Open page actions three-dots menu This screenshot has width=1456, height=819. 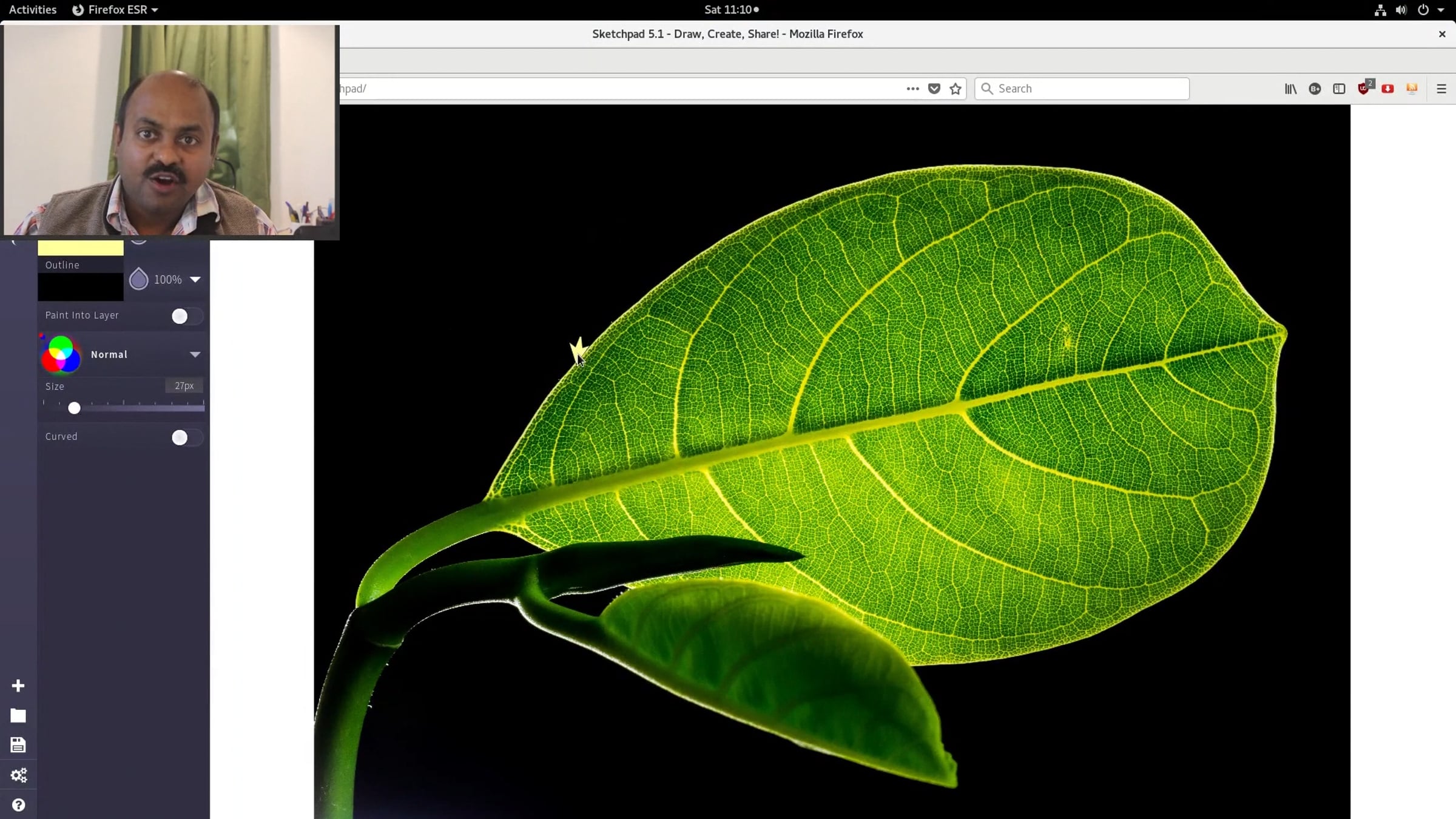pos(912,89)
